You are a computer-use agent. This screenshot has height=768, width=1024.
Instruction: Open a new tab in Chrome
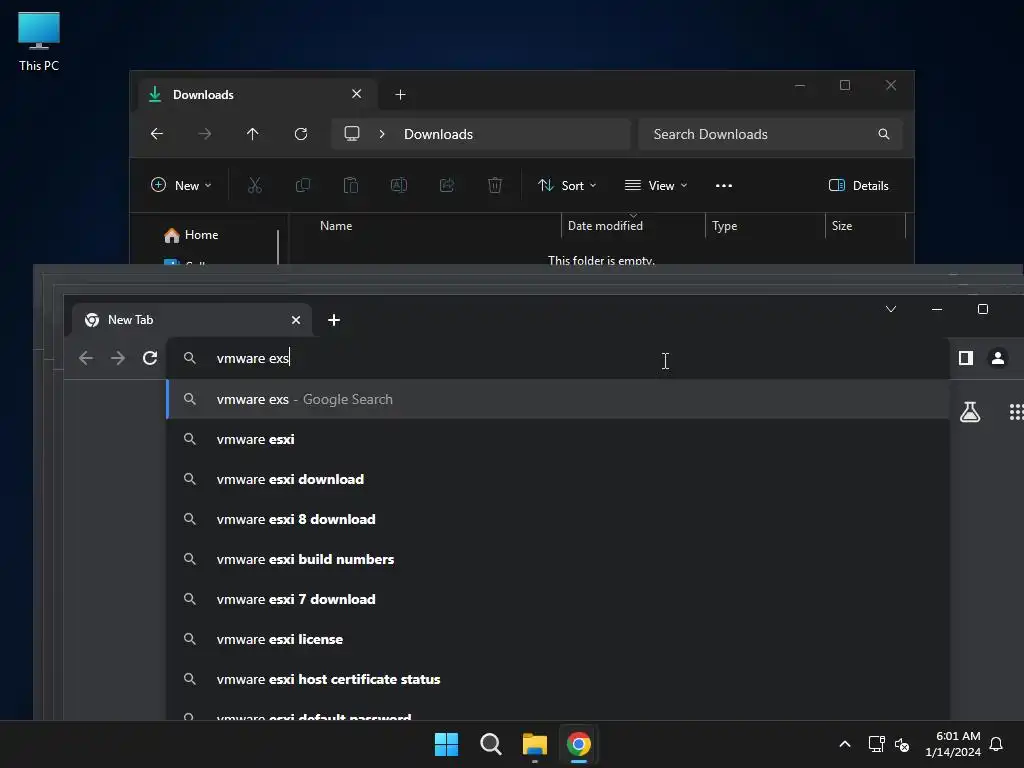(x=334, y=320)
